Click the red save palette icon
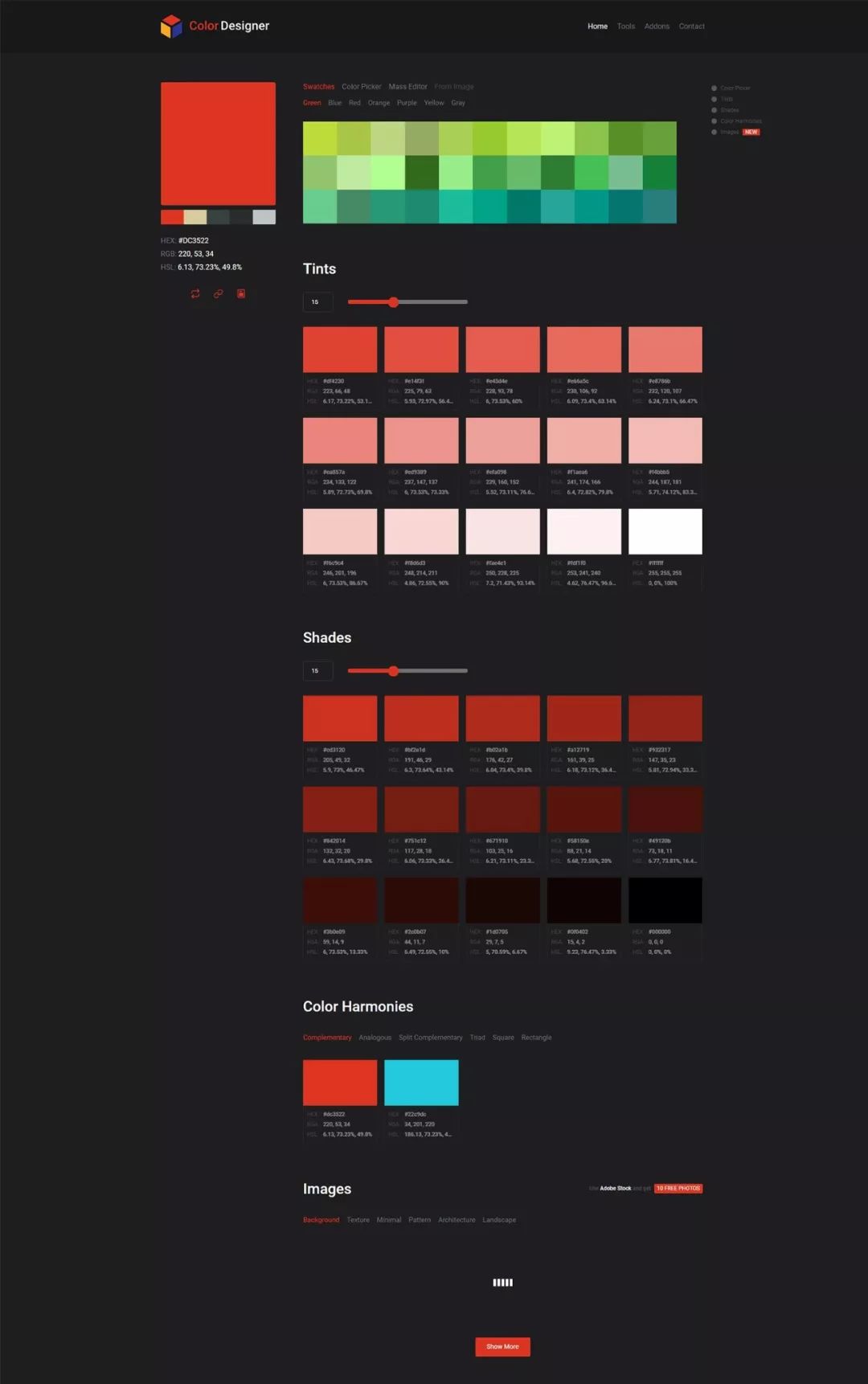The image size is (868, 1384). pyautogui.click(x=241, y=293)
